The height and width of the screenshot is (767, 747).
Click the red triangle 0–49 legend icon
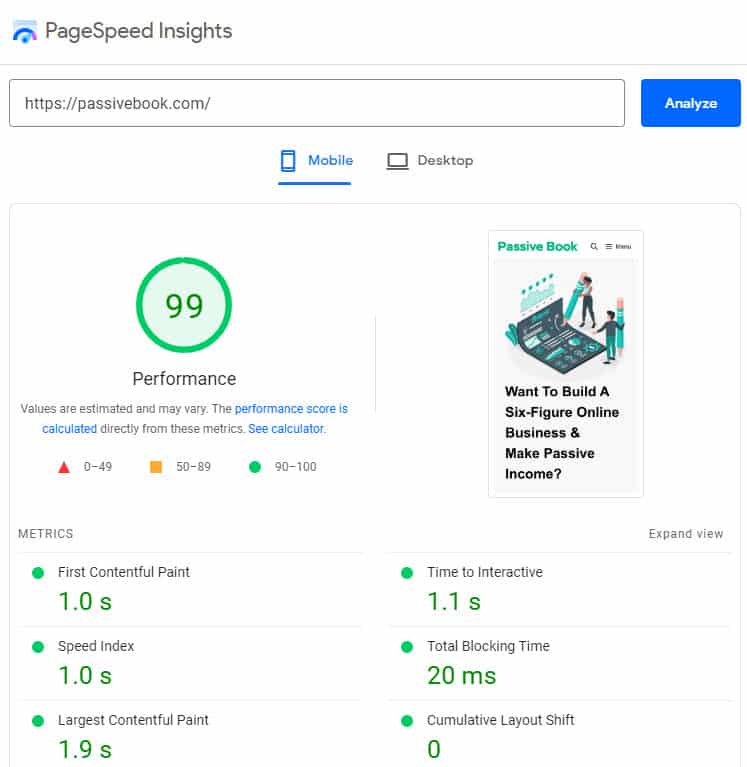pos(64,467)
